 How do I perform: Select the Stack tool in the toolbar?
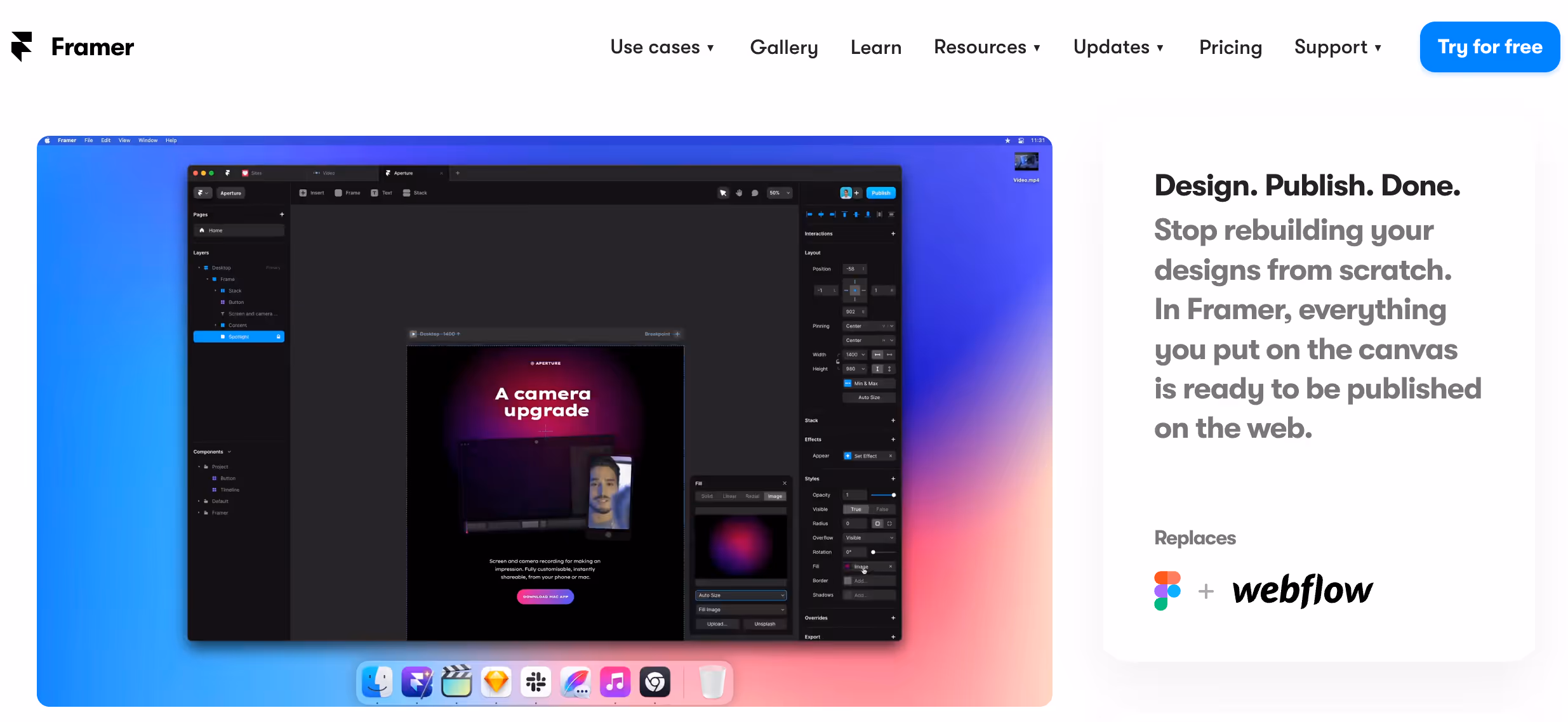coord(415,193)
